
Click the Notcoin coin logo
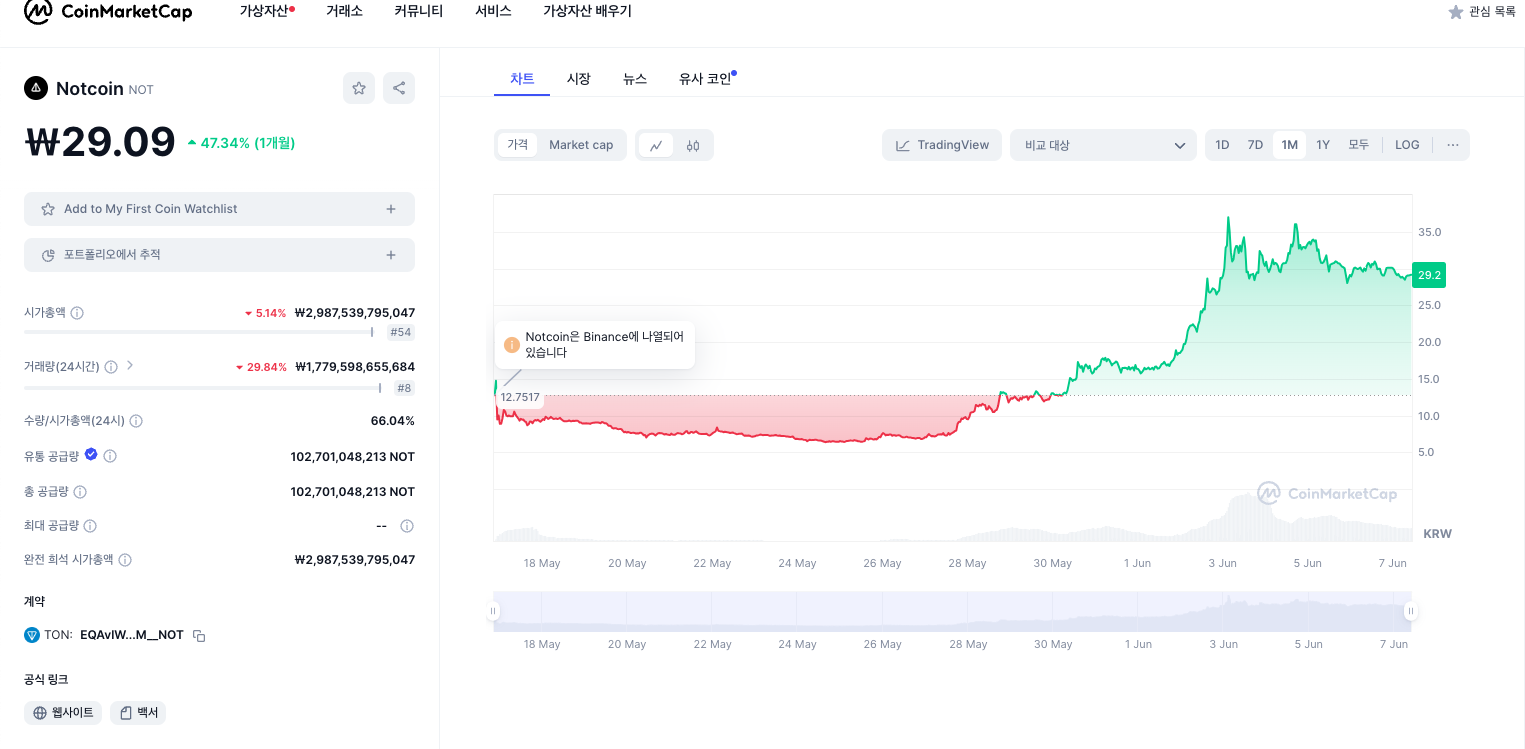point(36,88)
